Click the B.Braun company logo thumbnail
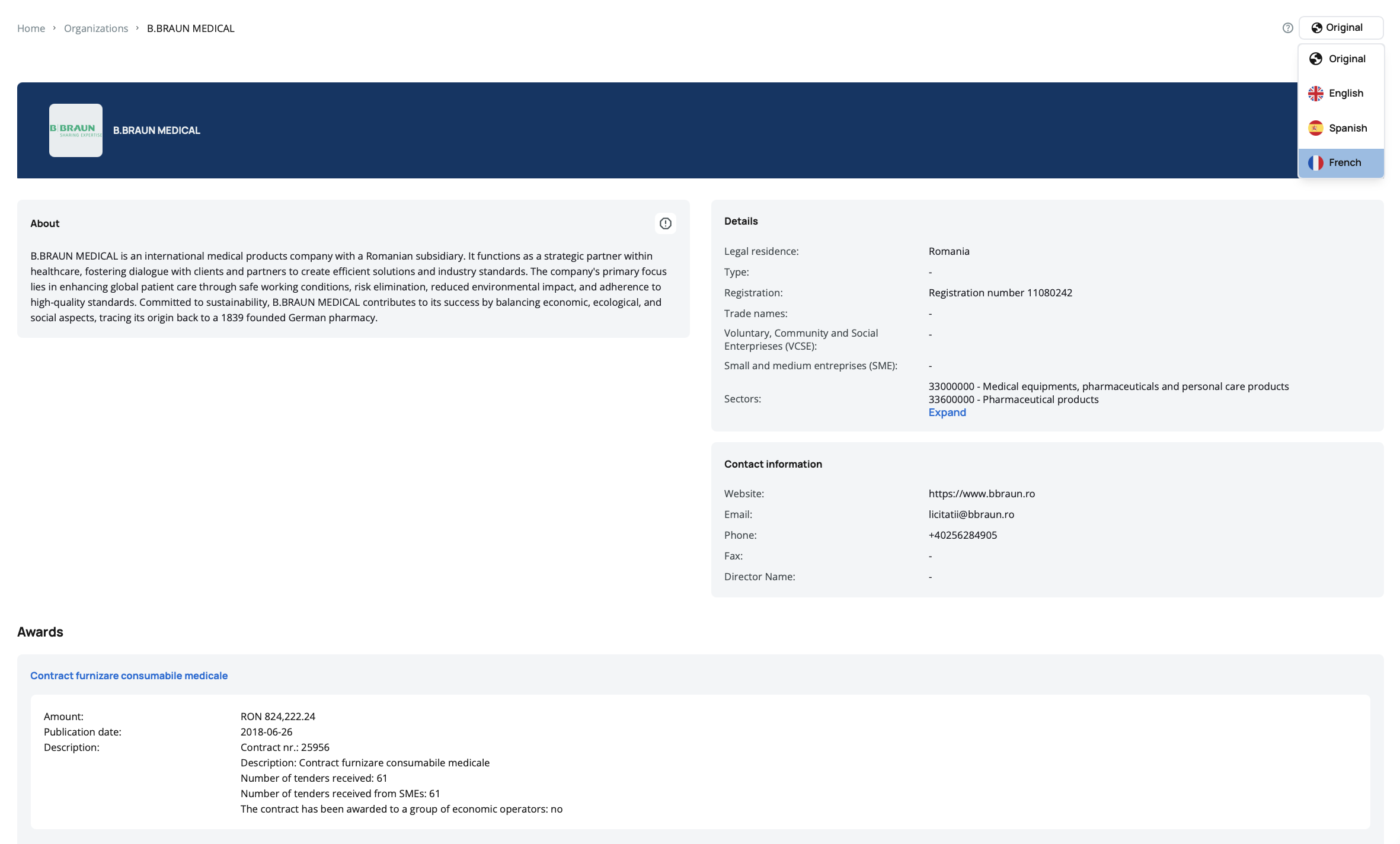This screenshot has width=1400, height=844. [76, 130]
